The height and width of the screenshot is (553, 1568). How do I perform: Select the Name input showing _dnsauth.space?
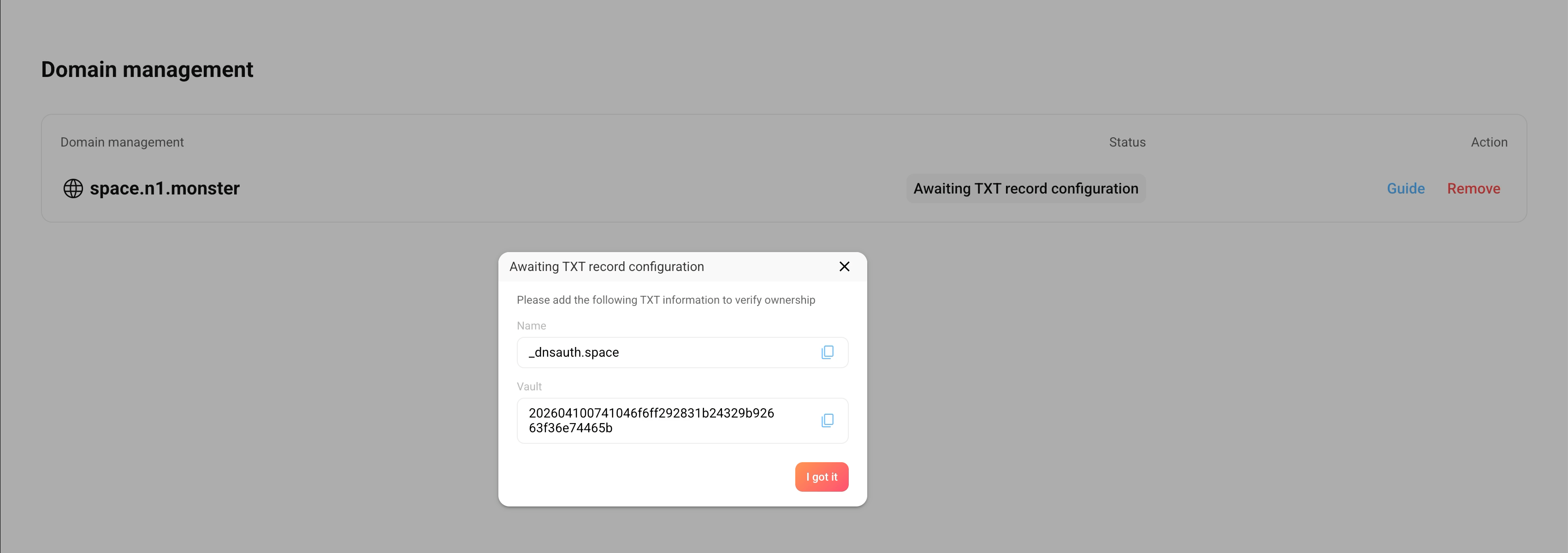click(663, 352)
